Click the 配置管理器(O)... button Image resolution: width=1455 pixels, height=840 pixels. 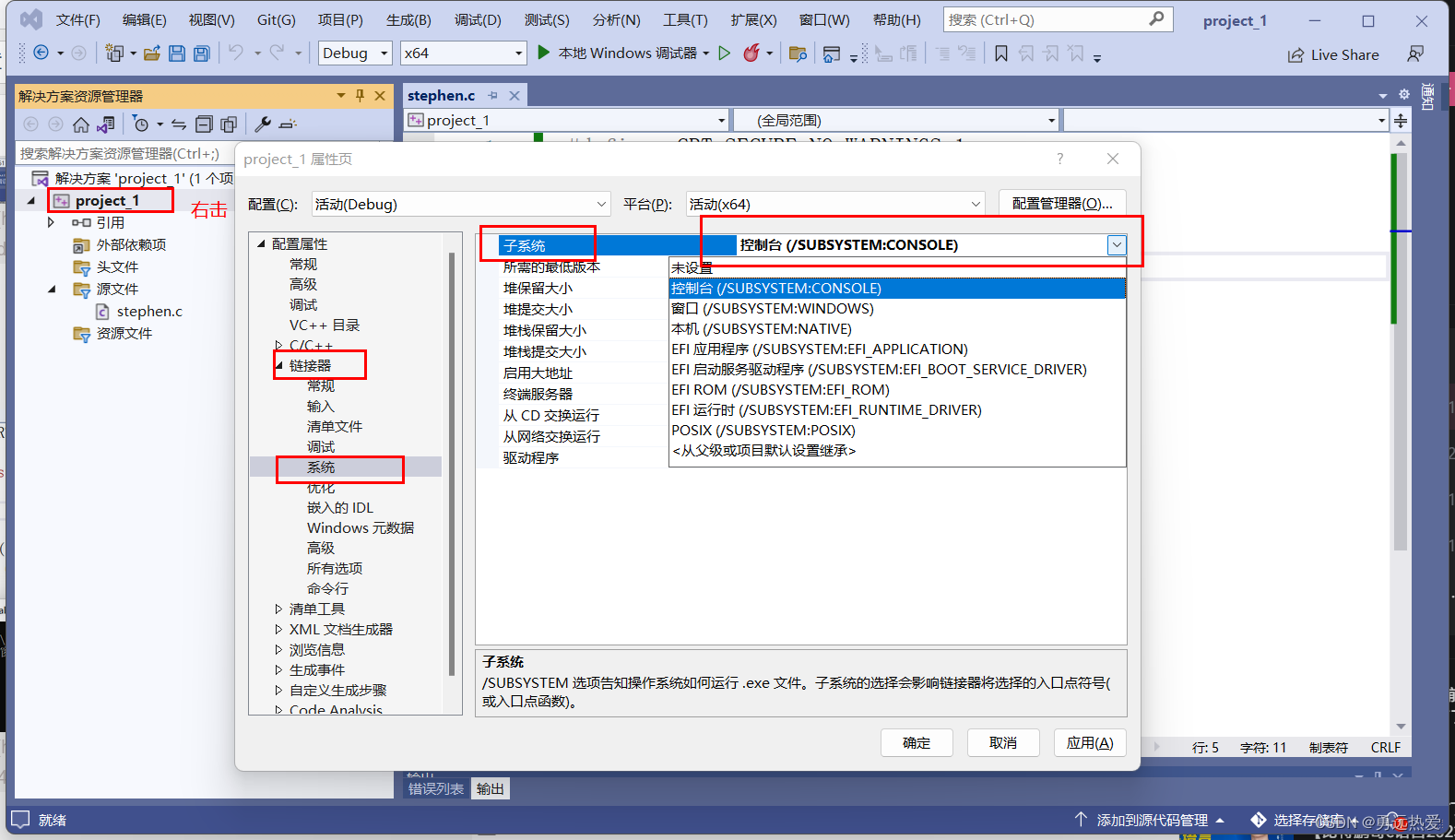coord(1062,204)
